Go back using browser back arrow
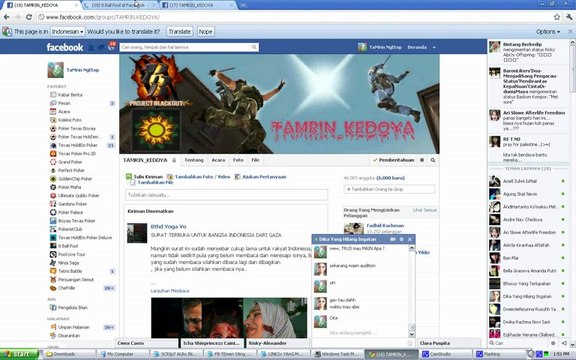 point(7,17)
